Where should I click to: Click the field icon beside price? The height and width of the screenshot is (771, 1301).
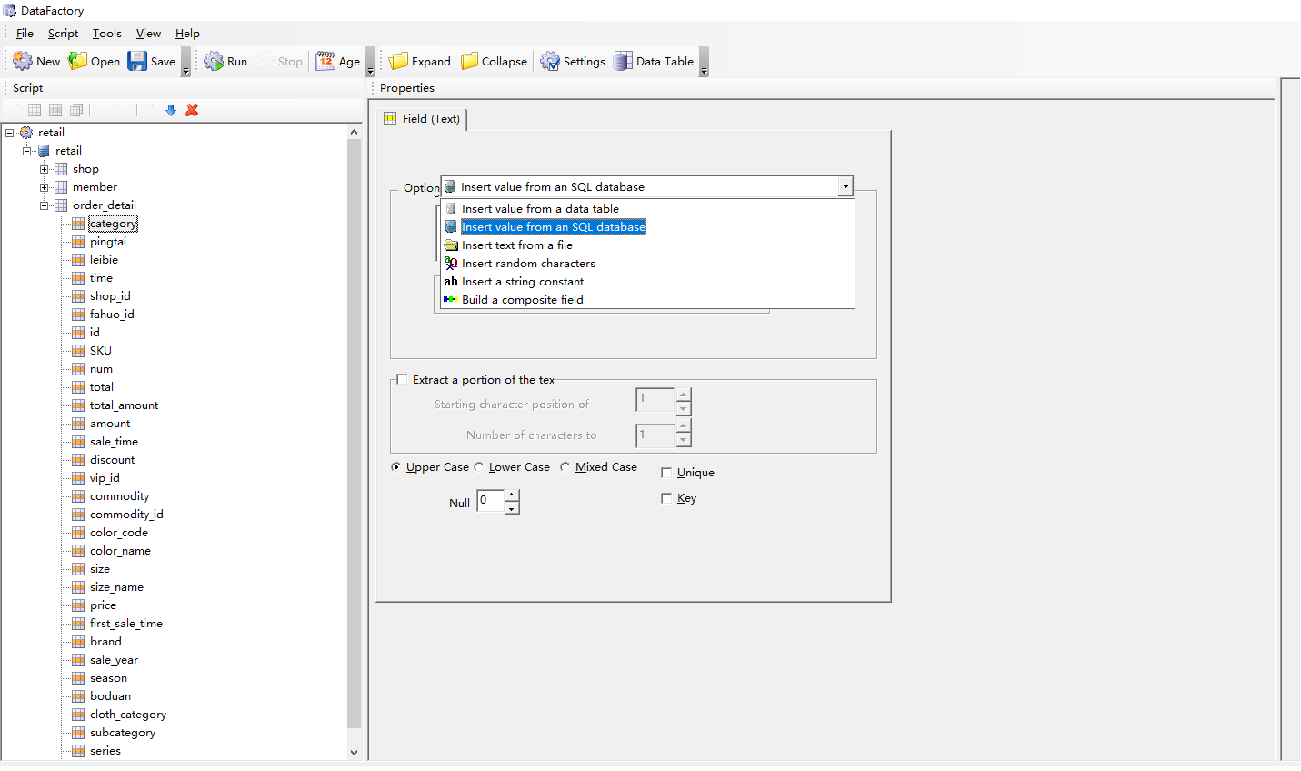[78, 605]
